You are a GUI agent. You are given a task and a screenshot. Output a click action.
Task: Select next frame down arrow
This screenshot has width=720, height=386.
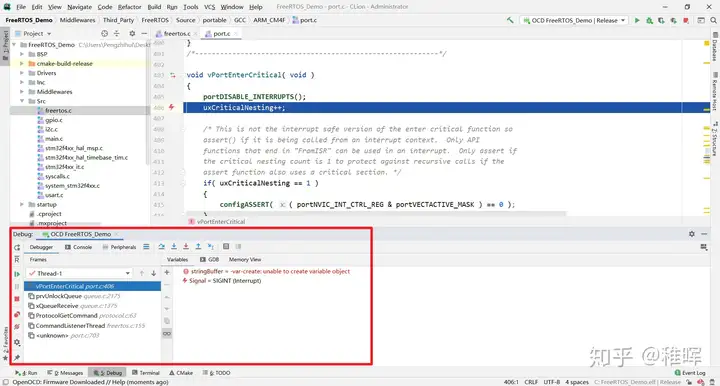(154, 273)
